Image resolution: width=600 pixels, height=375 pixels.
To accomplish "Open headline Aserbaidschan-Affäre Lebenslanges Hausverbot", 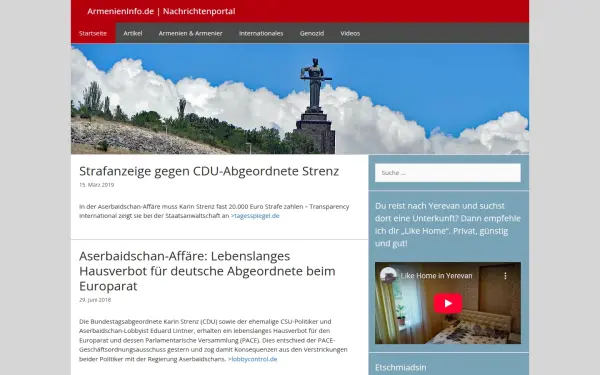I will point(207,271).
